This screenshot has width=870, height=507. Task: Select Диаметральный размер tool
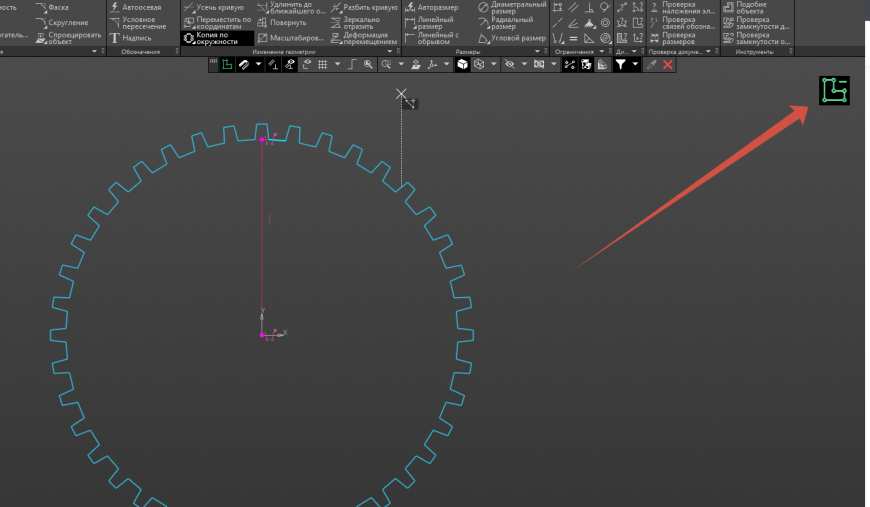tap(512, 7)
